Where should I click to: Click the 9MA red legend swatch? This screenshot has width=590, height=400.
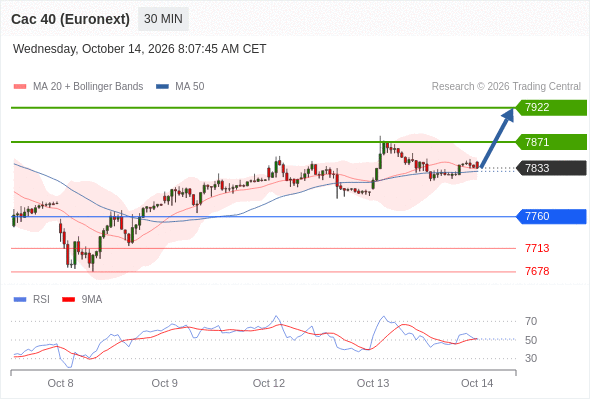coord(68,300)
